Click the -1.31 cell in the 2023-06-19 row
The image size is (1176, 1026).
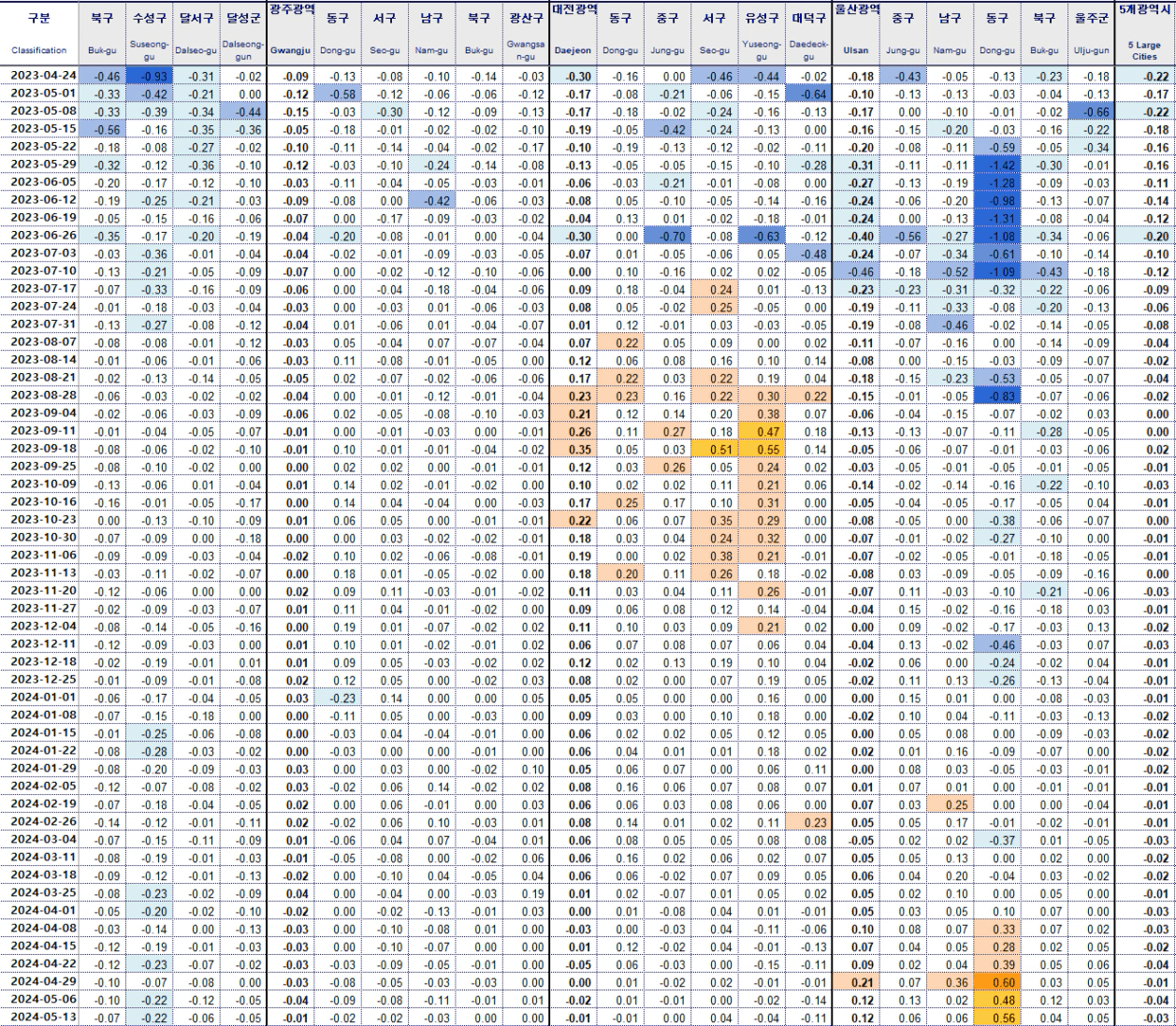(997, 218)
